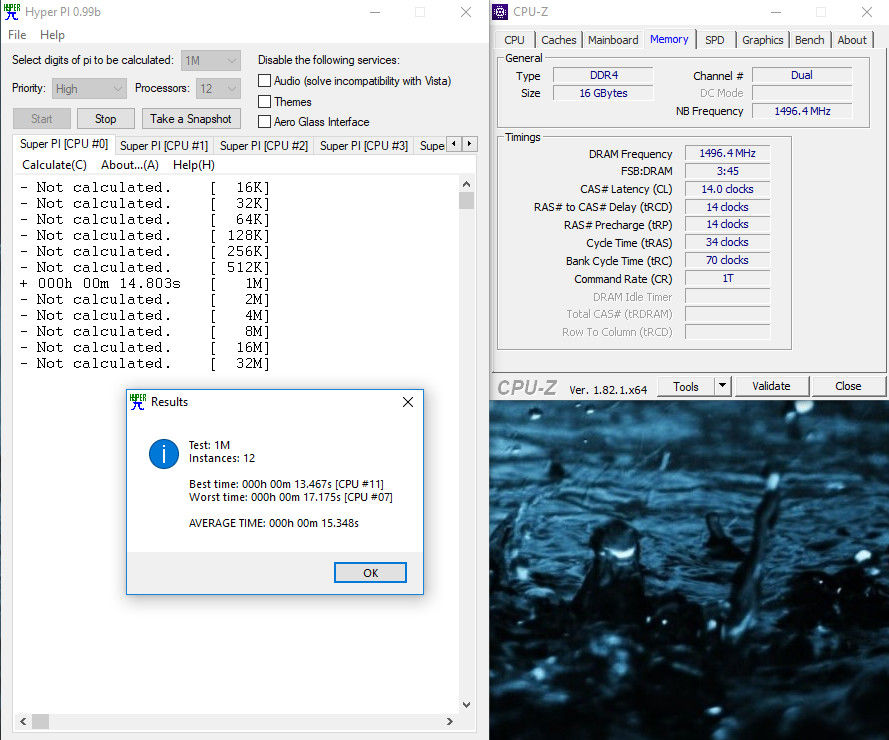
Task: Click the horizontal scrollbar thumb at bottom
Action: pyautogui.click(x=40, y=721)
